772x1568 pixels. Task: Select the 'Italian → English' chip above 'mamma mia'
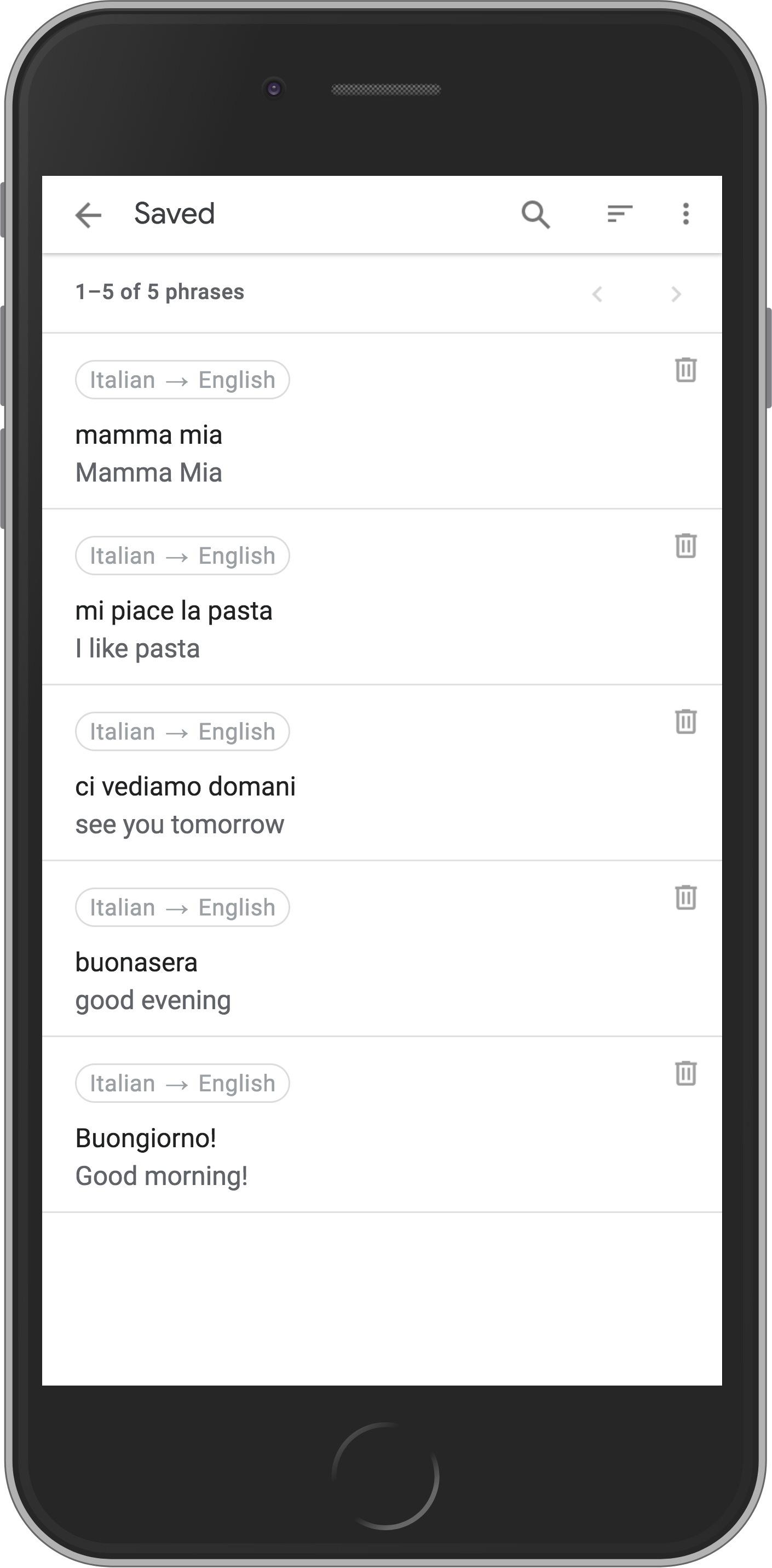[x=182, y=379]
